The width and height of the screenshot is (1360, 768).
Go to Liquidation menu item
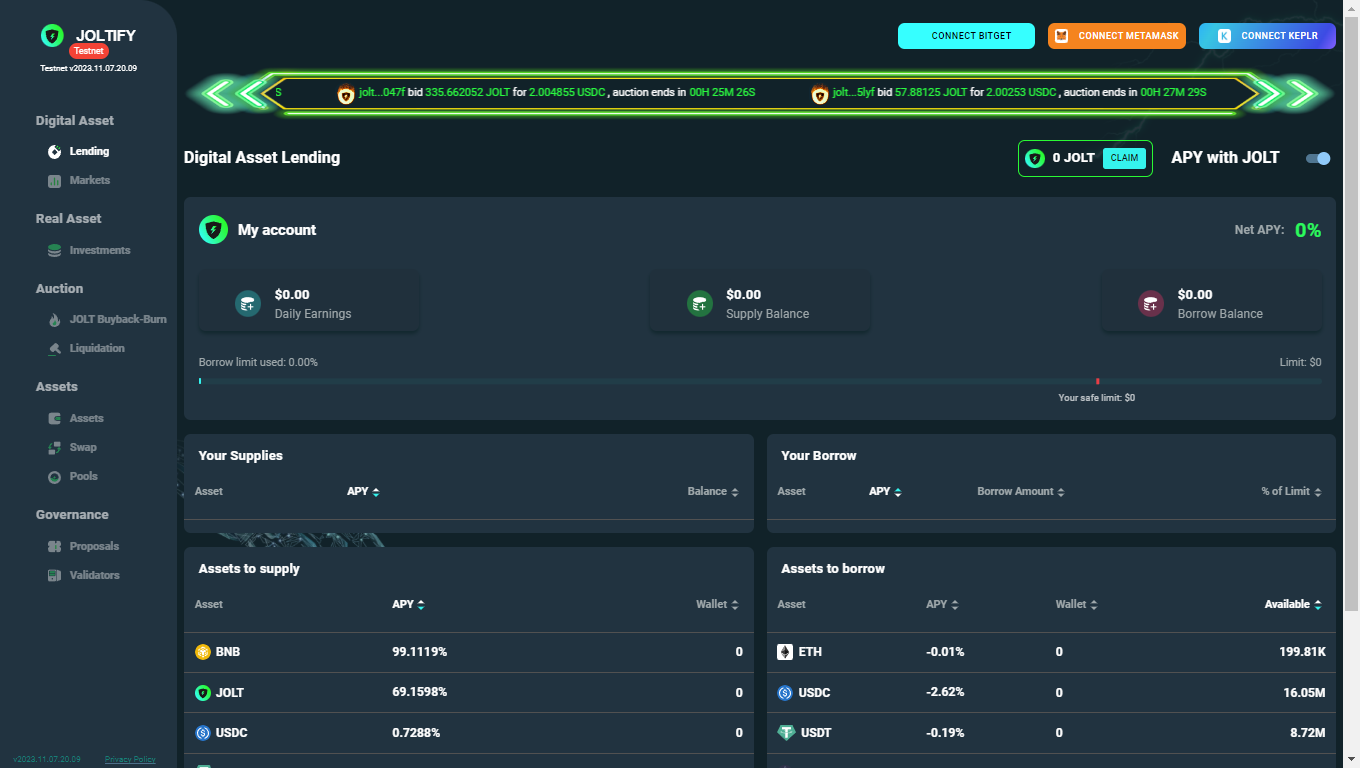[97, 349]
